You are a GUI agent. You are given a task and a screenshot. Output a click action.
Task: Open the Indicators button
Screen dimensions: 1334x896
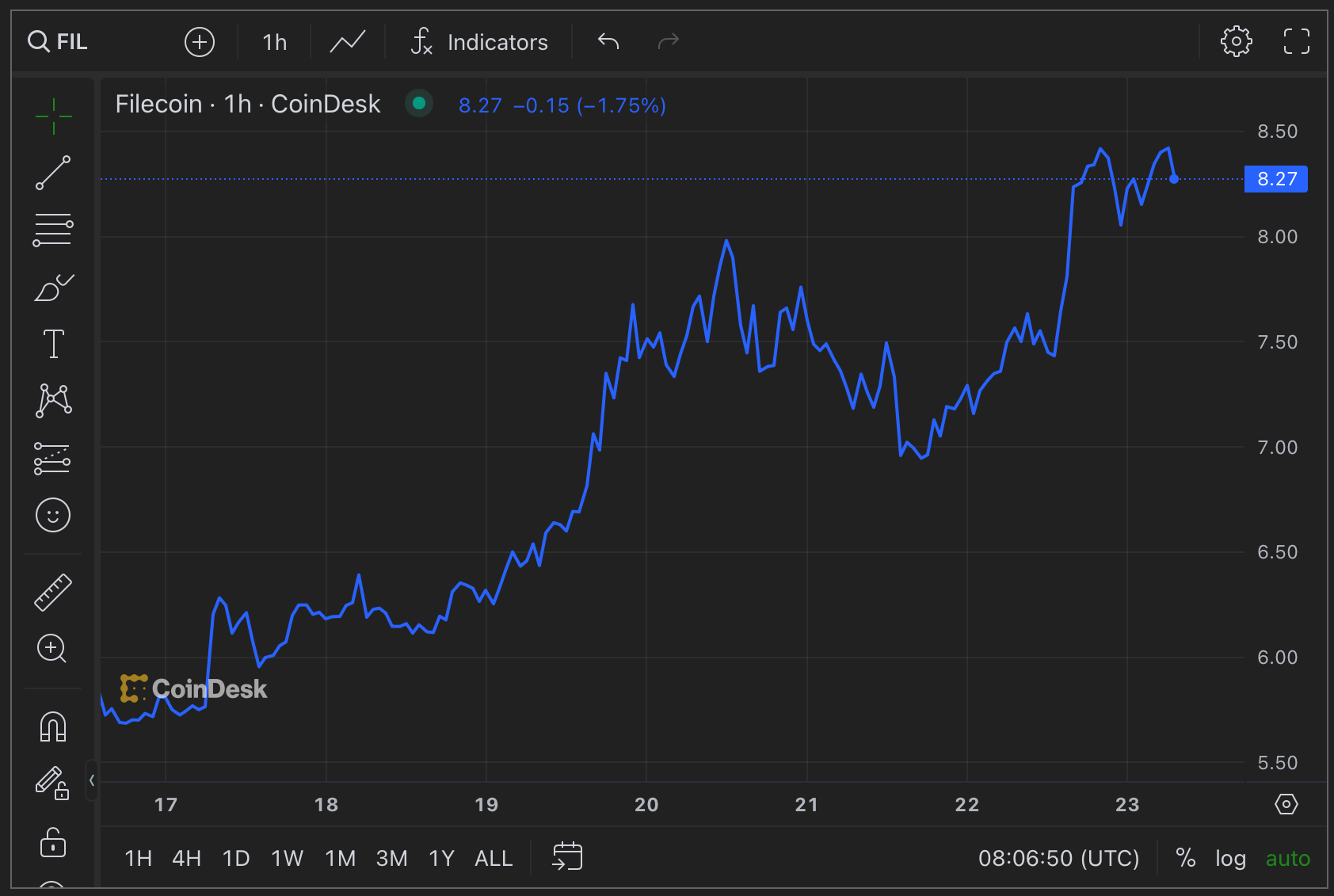click(479, 42)
